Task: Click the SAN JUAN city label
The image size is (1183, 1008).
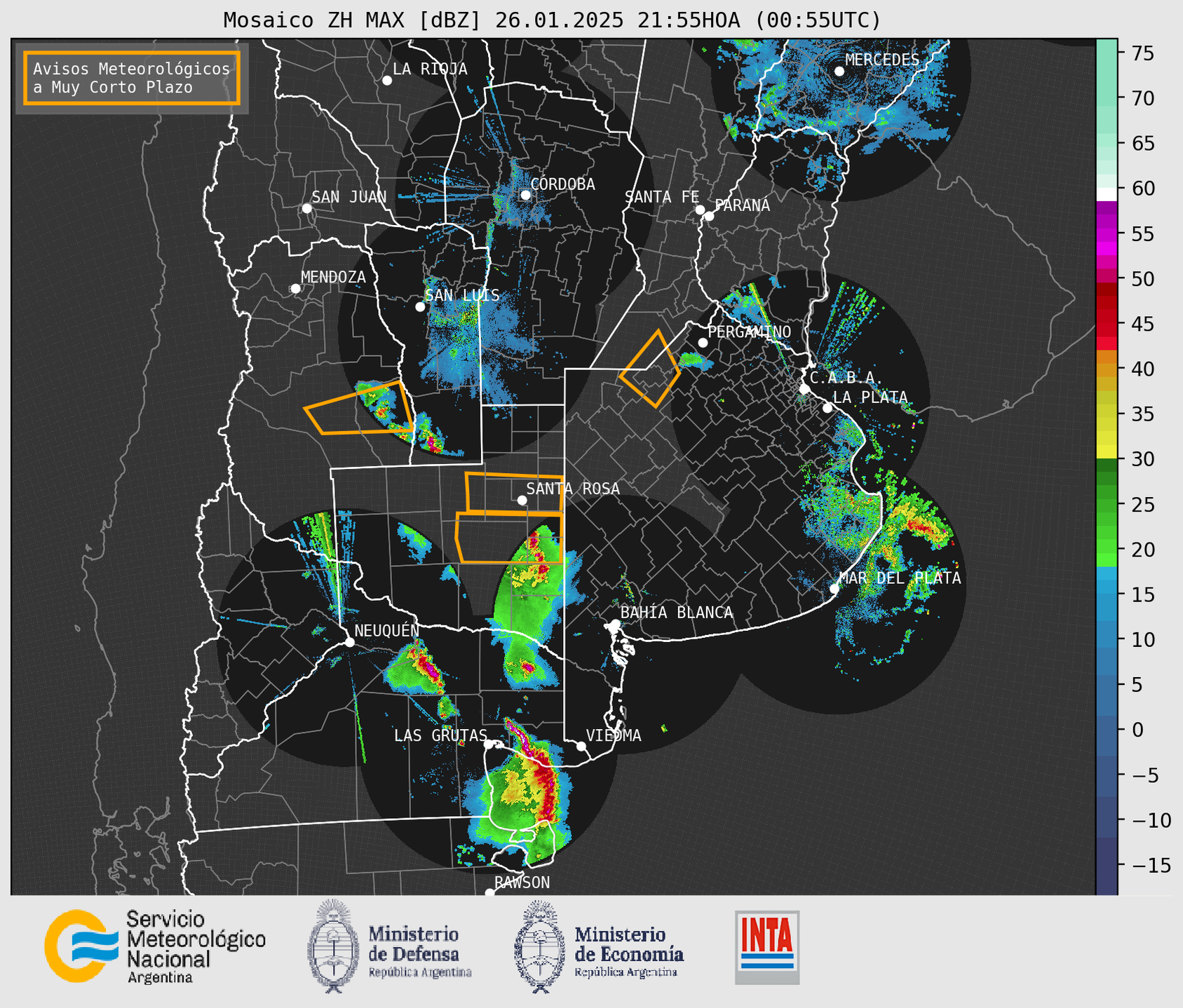Action: (349, 197)
